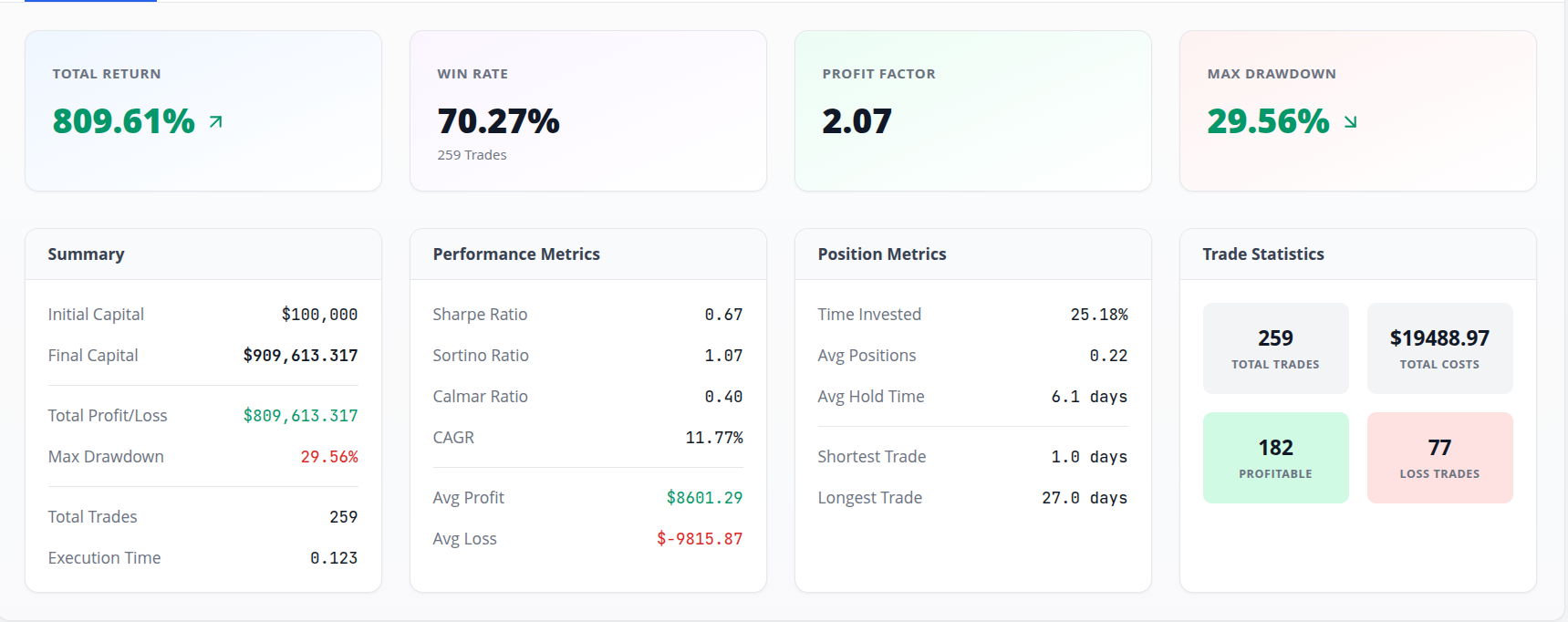The width and height of the screenshot is (1568, 622).
Task: Click the Summary panel heading
Action: click(86, 254)
